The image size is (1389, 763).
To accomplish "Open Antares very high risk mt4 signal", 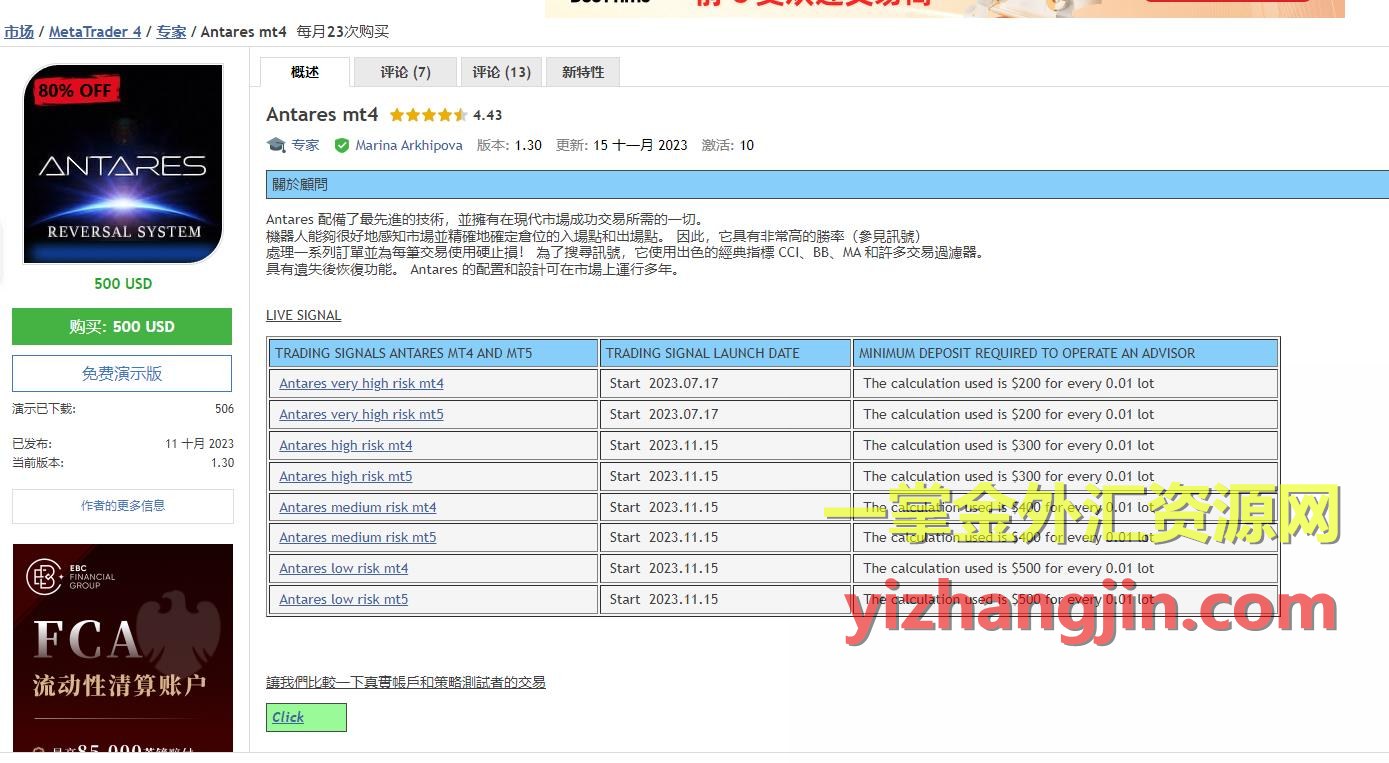I will tap(361, 384).
